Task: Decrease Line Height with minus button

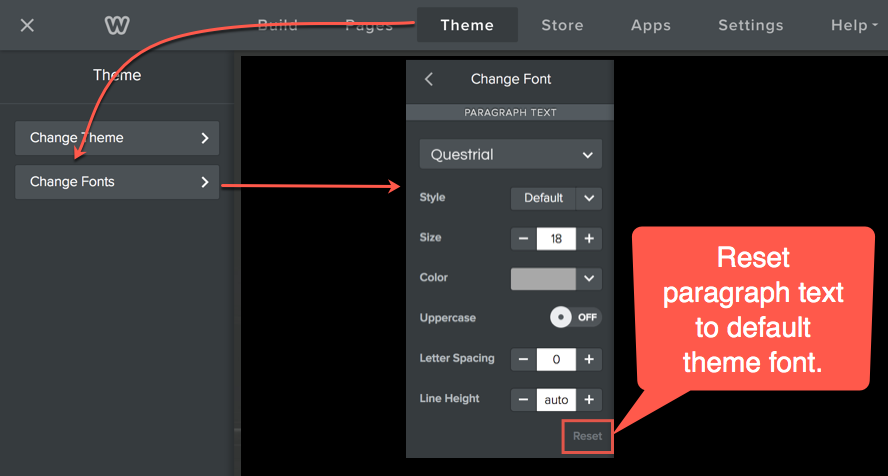Action: point(523,400)
